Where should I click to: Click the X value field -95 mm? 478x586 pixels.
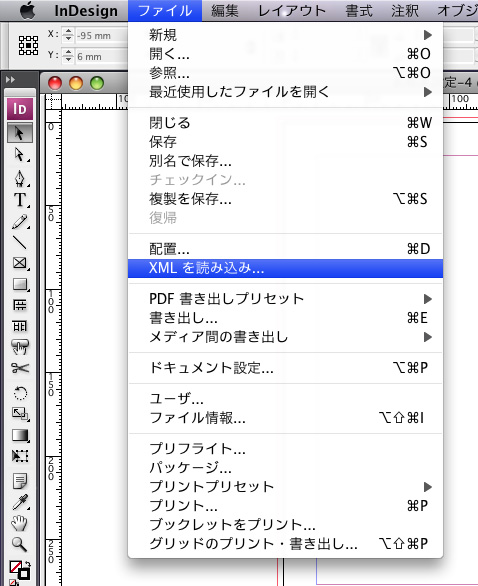101,36
